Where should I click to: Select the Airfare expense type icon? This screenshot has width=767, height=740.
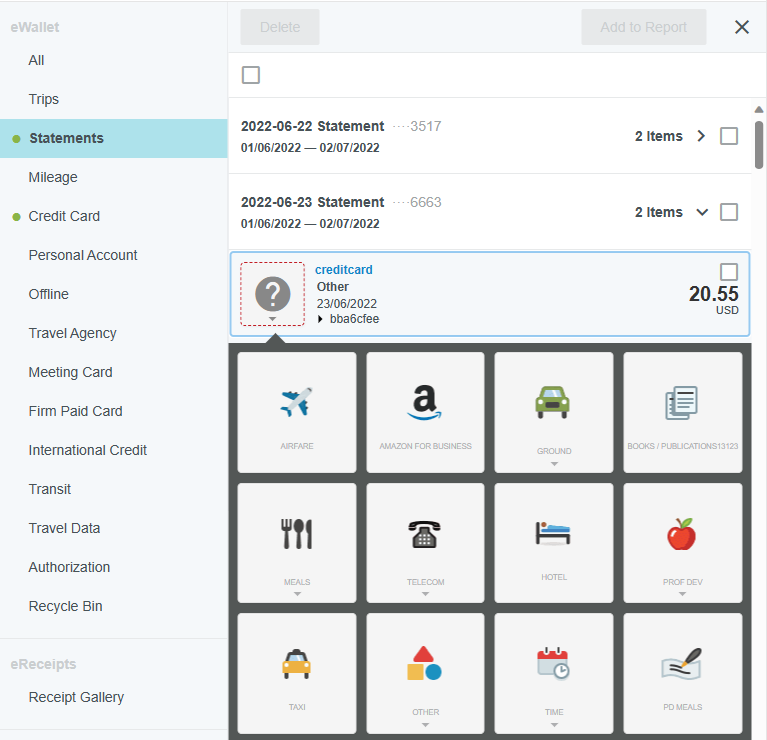pos(297,403)
